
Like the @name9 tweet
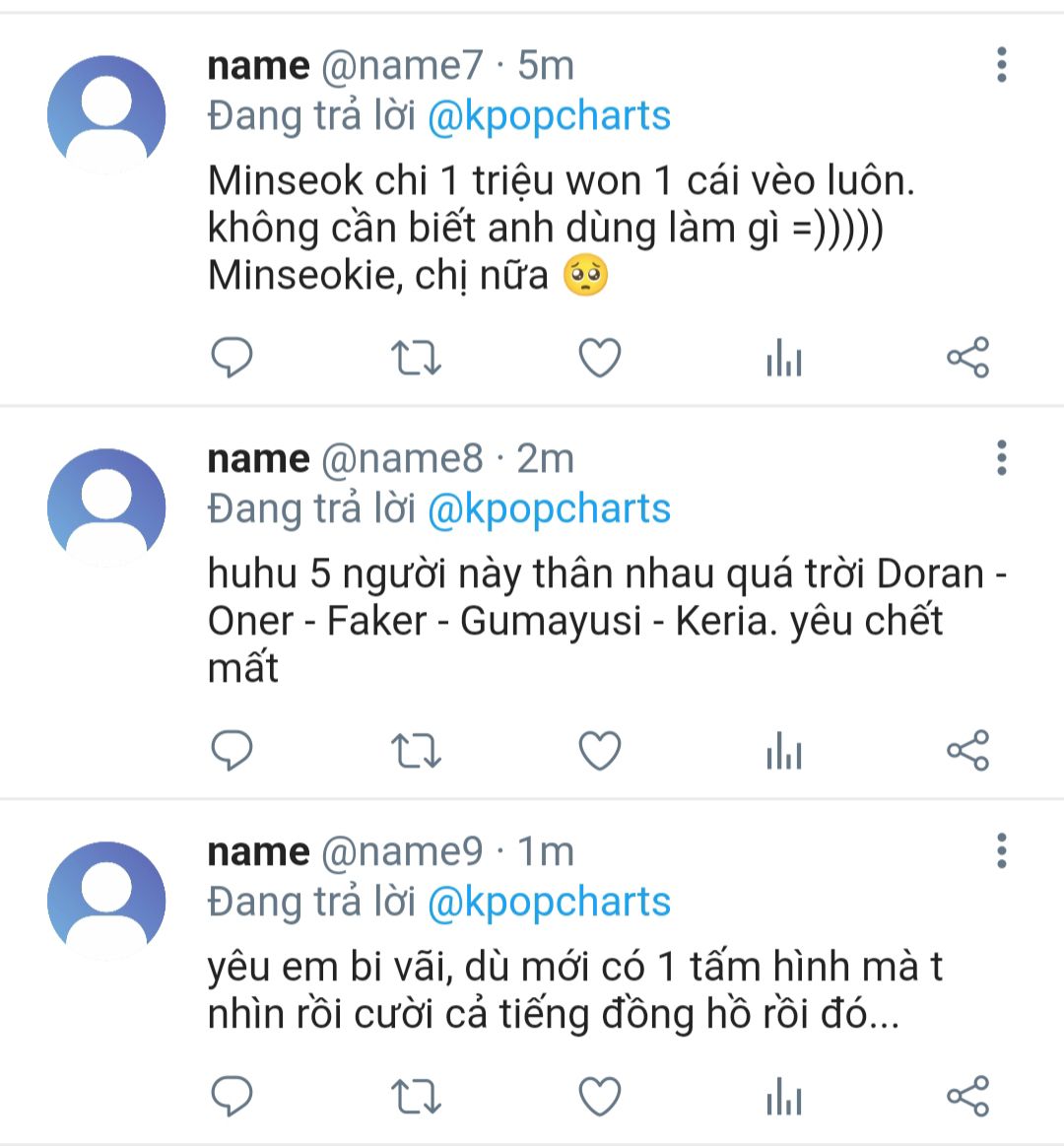[x=600, y=1097]
